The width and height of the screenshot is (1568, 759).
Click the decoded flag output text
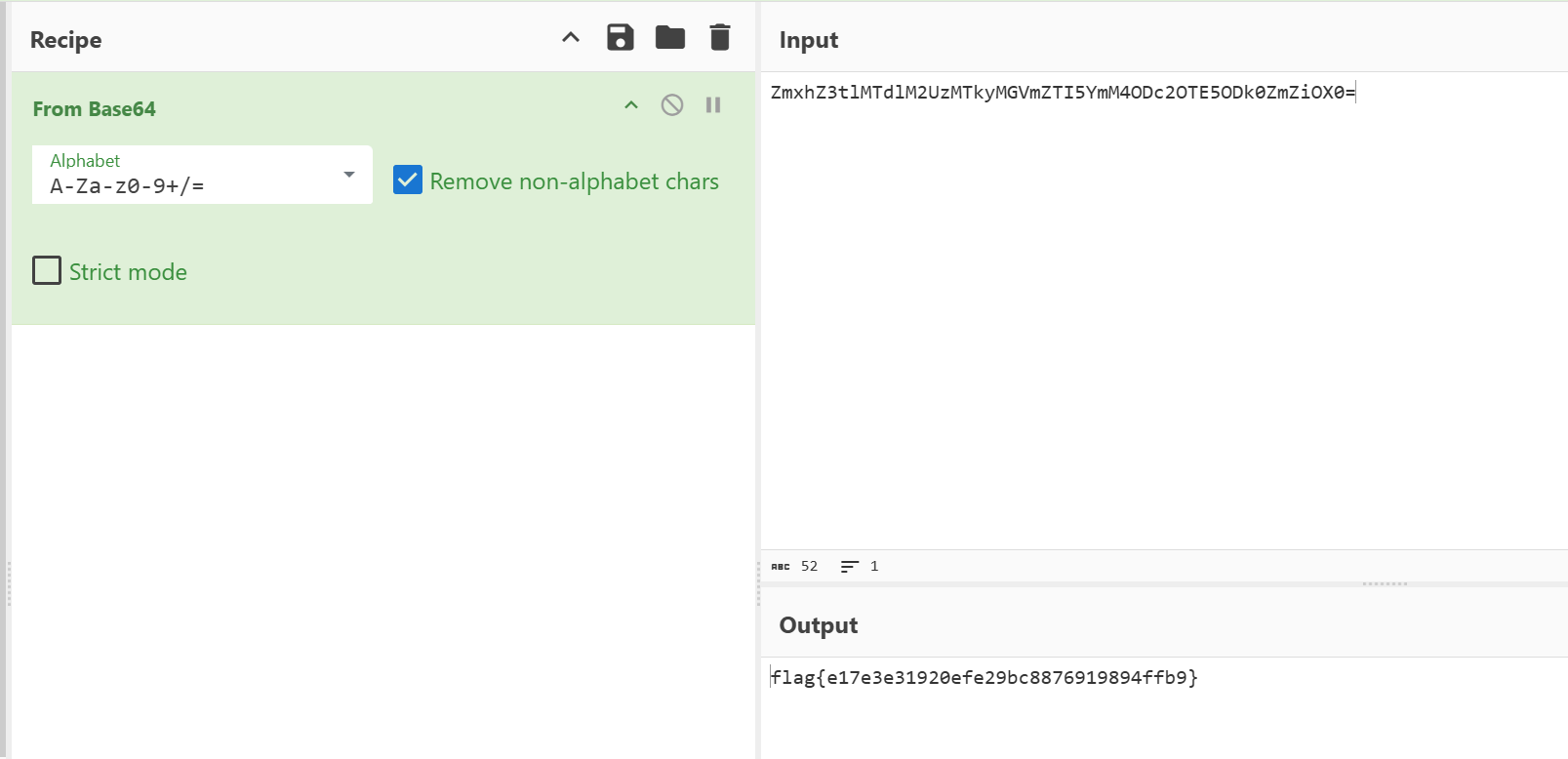(984, 677)
